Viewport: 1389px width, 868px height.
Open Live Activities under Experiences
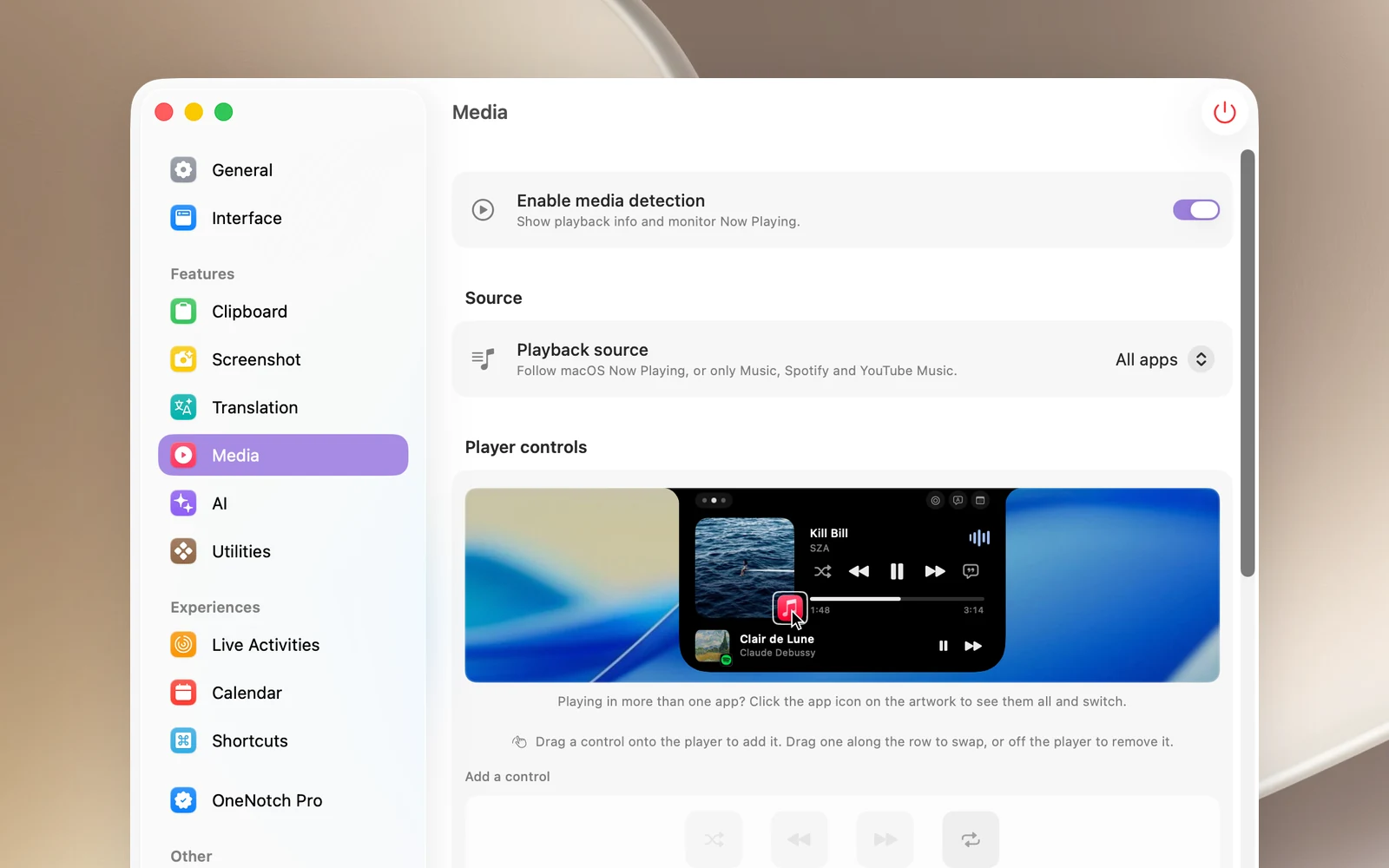[283, 645]
